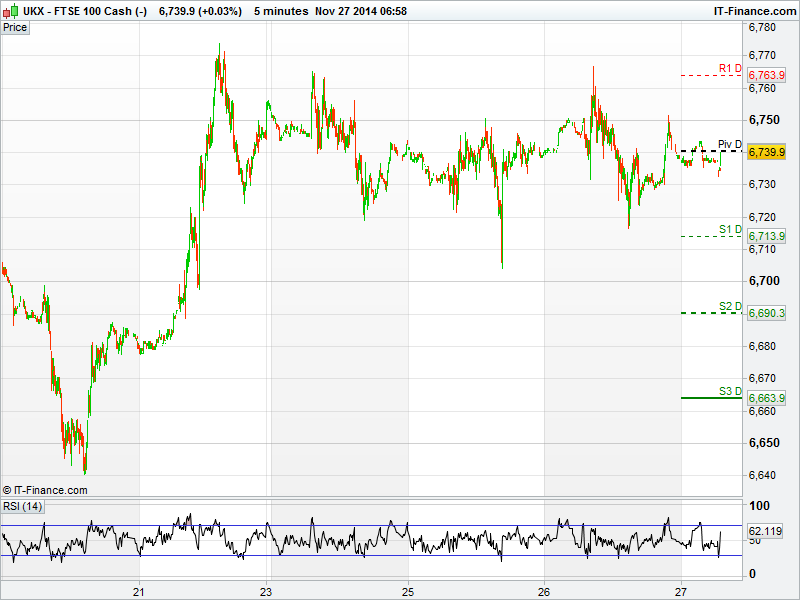Select the 5 minutes timeframe label

click(x=281, y=10)
